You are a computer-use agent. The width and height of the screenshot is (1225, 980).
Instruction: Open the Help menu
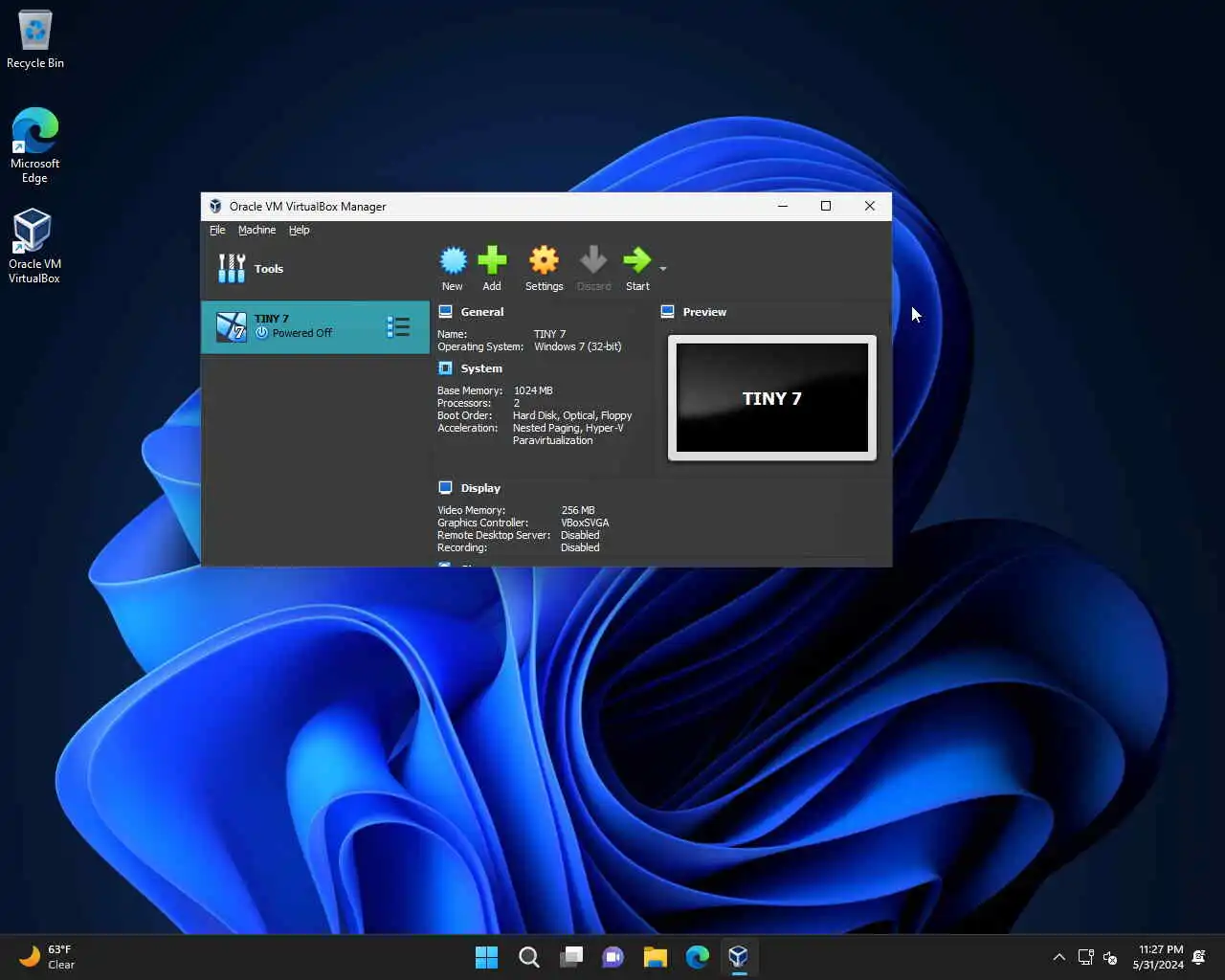[x=300, y=230]
